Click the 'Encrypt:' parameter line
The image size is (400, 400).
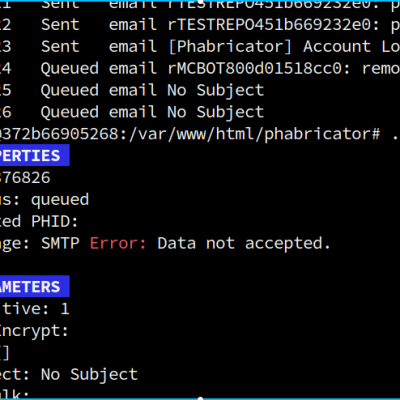[34, 331]
